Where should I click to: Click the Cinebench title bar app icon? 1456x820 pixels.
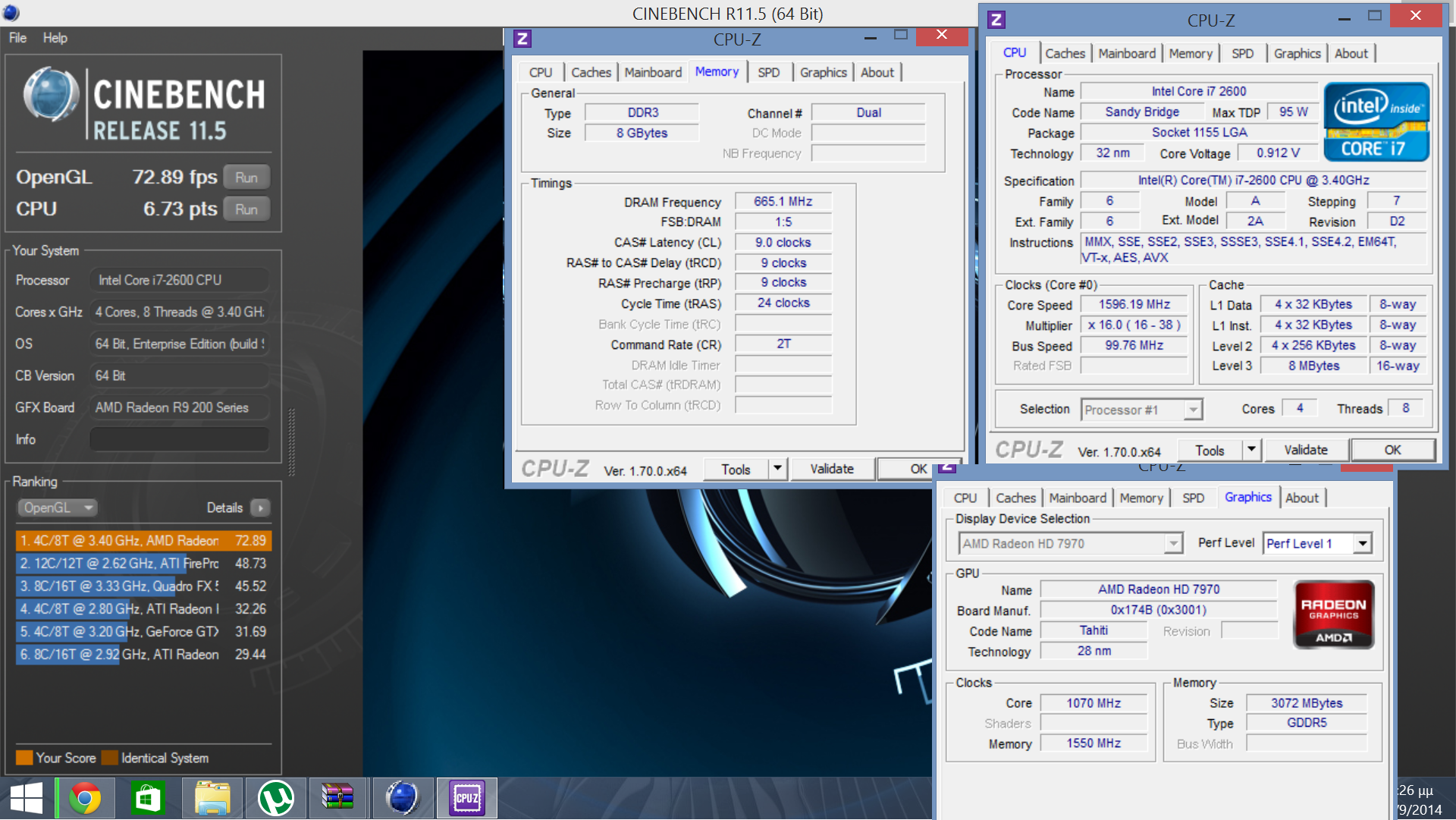[11, 12]
